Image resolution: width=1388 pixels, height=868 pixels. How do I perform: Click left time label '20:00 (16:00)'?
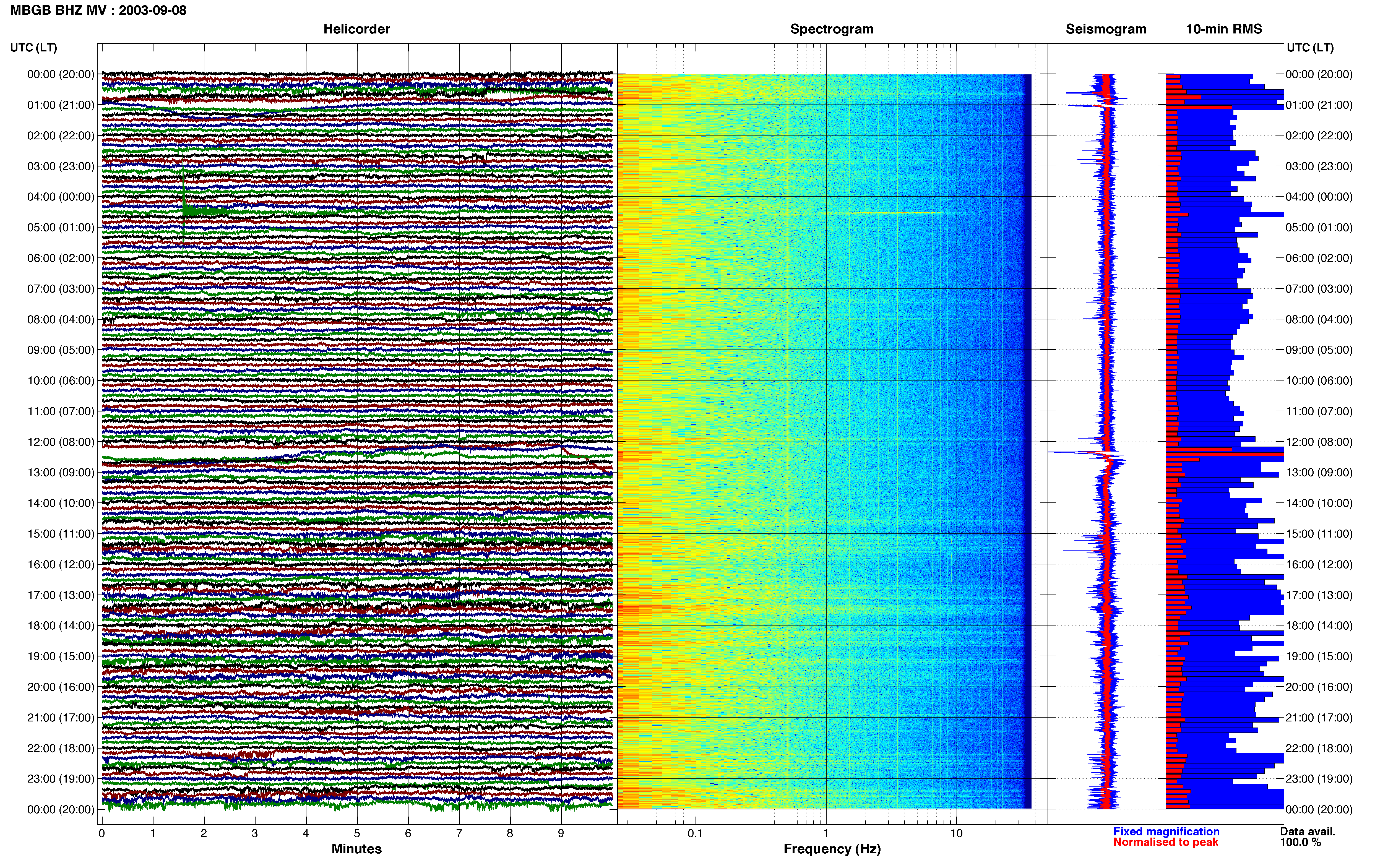coord(61,687)
